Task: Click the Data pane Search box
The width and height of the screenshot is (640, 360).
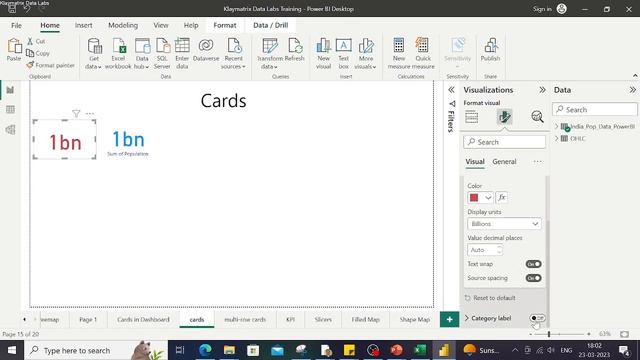Action: point(595,109)
